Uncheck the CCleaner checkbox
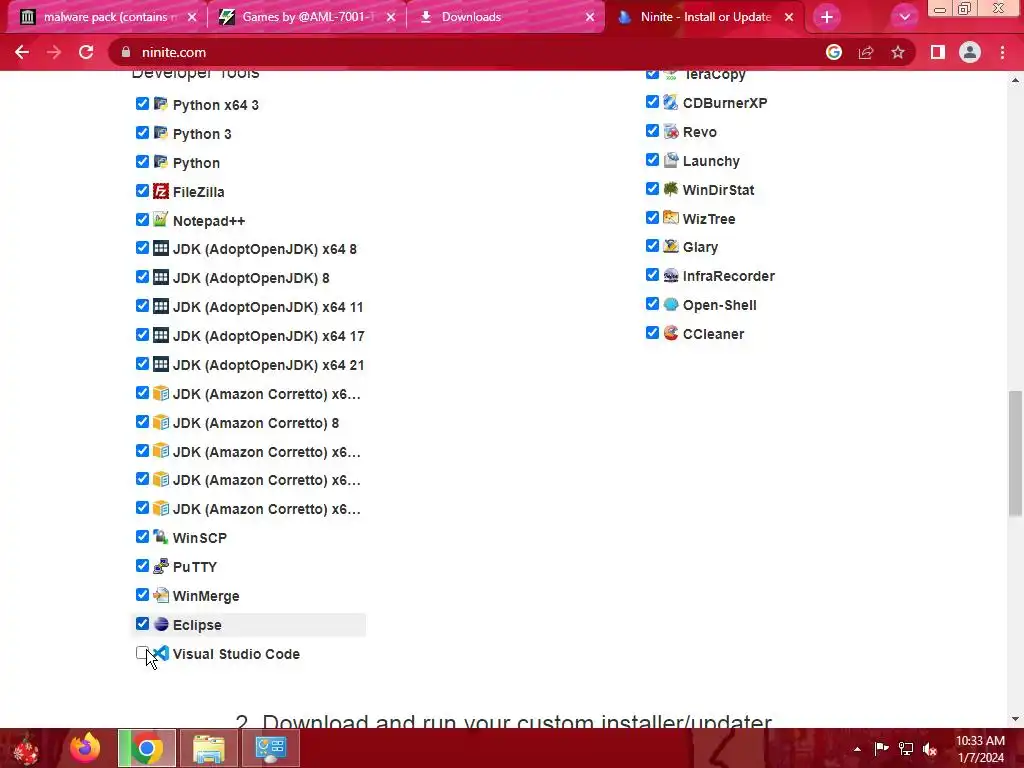Image resolution: width=1024 pixels, height=768 pixels. [x=652, y=332]
